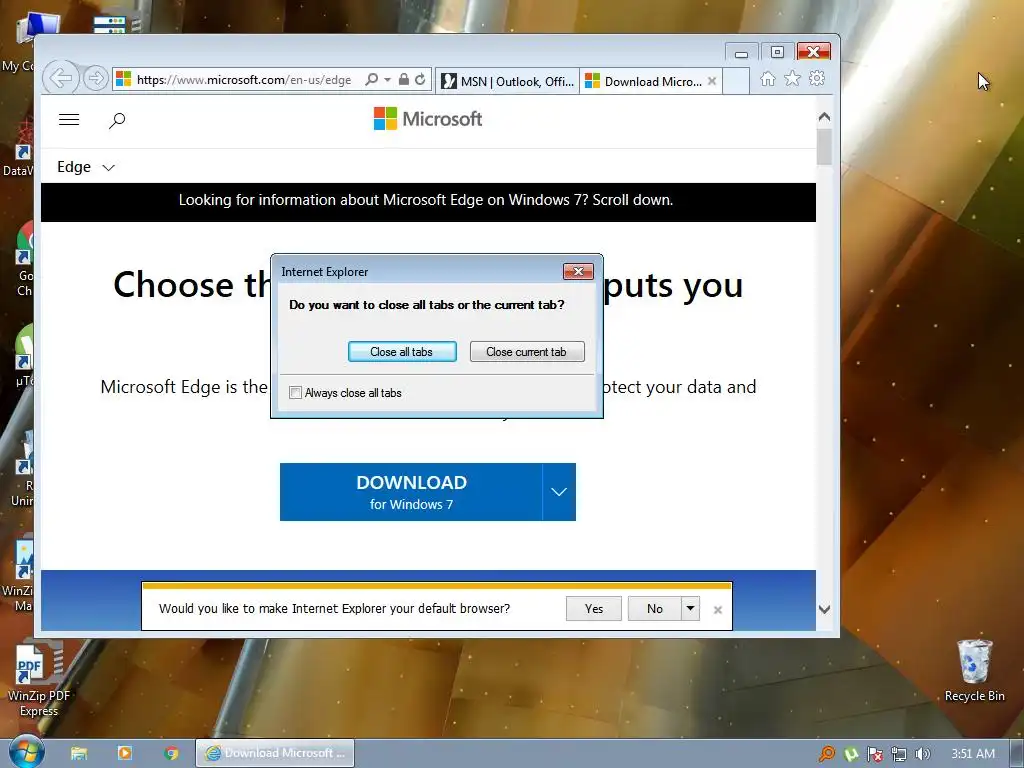The width and height of the screenshot is (1024, 768).
Task: Click the page scroll up arrow
Action: 824,117
